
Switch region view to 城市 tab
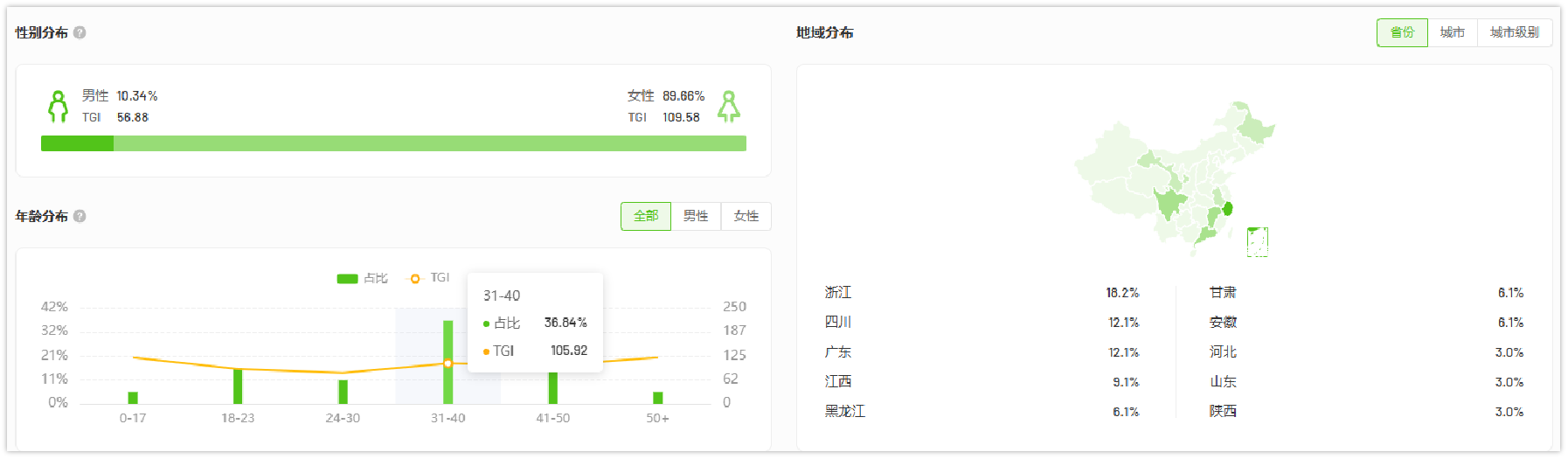(1452, 32)
